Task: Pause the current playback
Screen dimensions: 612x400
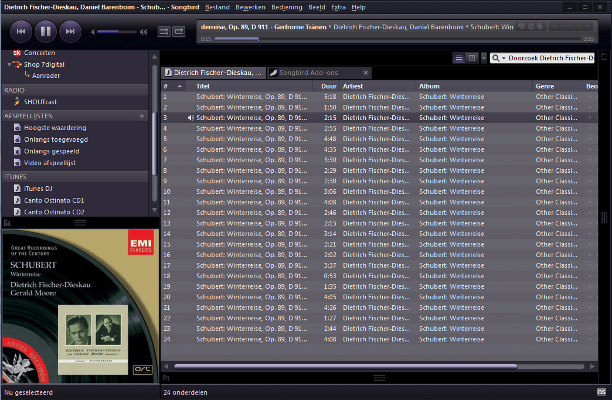Action: (45, 32)
